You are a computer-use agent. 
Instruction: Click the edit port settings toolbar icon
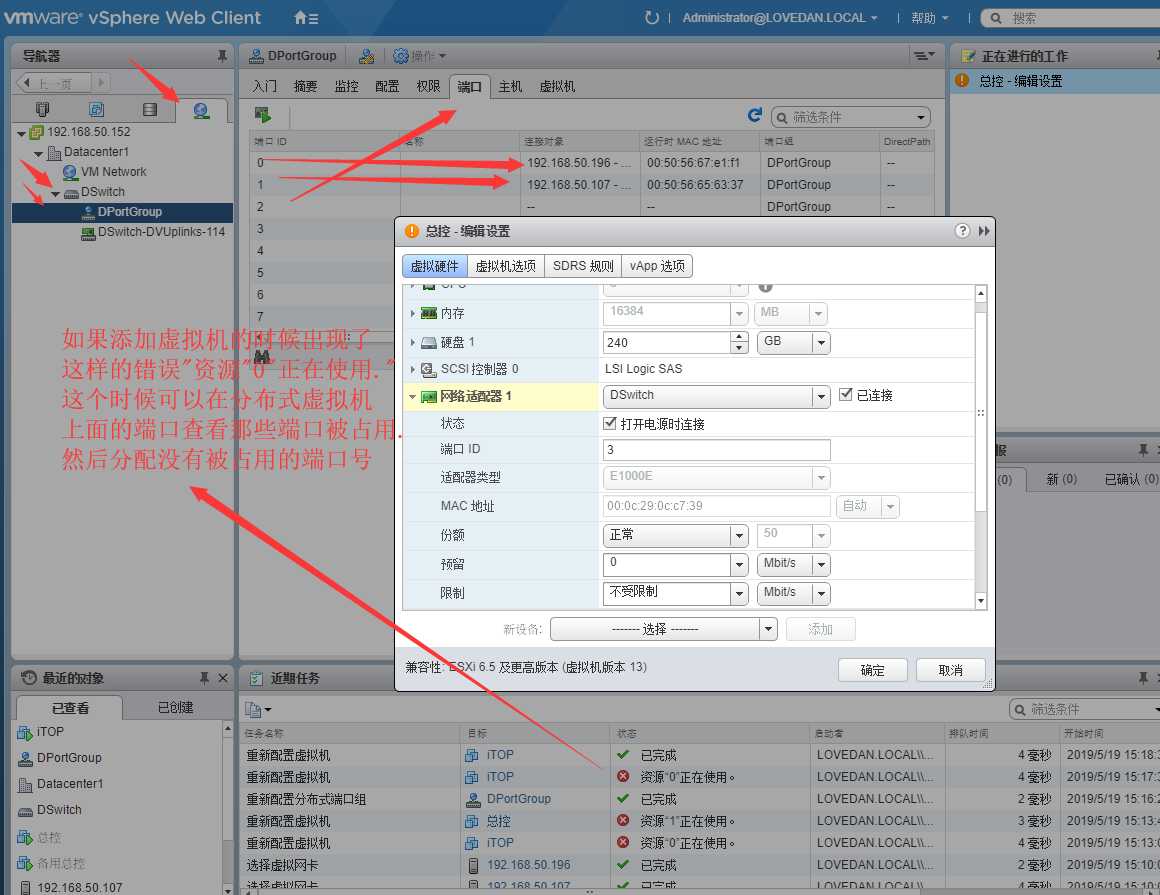pos(263,115)
